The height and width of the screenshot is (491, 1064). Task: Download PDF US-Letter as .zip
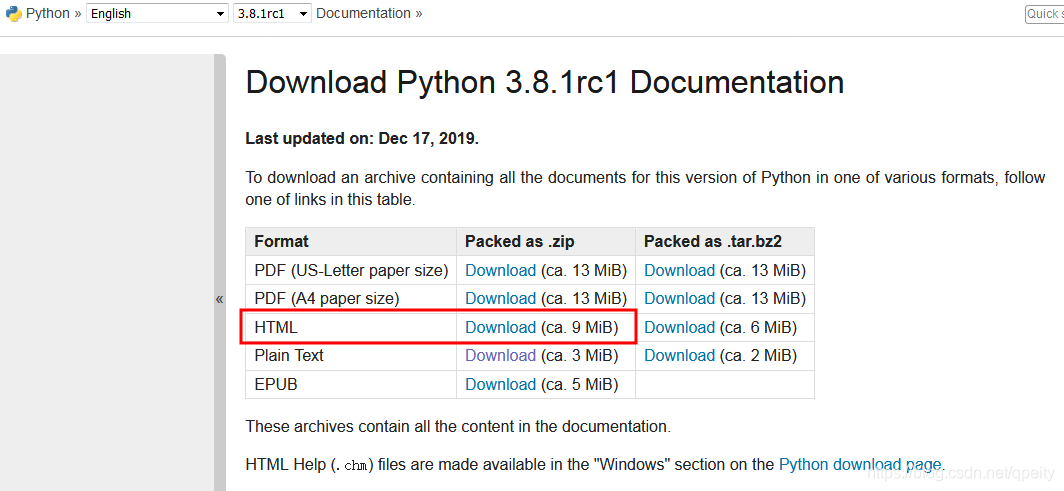[501, 271]
